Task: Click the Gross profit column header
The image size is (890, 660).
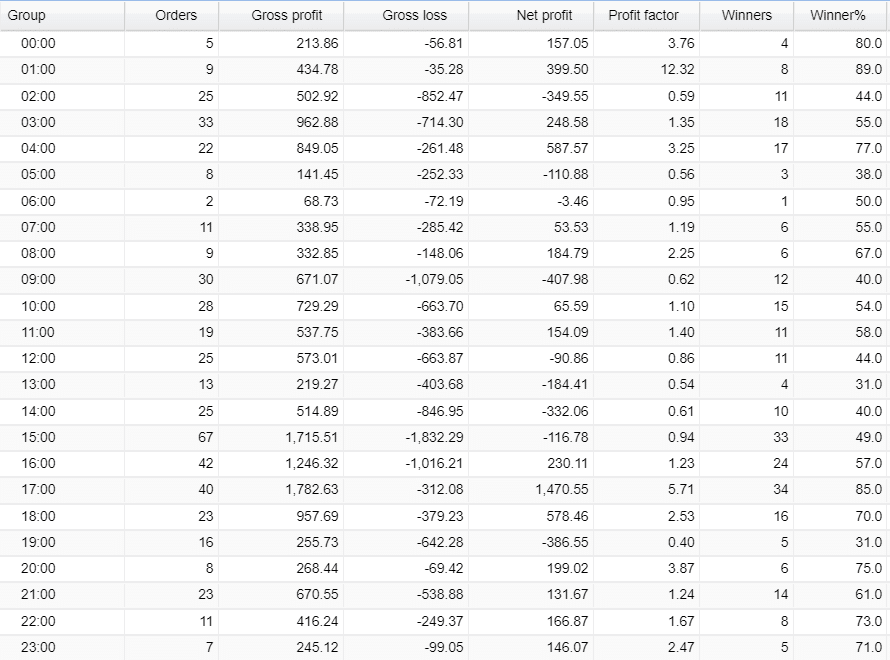Action: 286,15
